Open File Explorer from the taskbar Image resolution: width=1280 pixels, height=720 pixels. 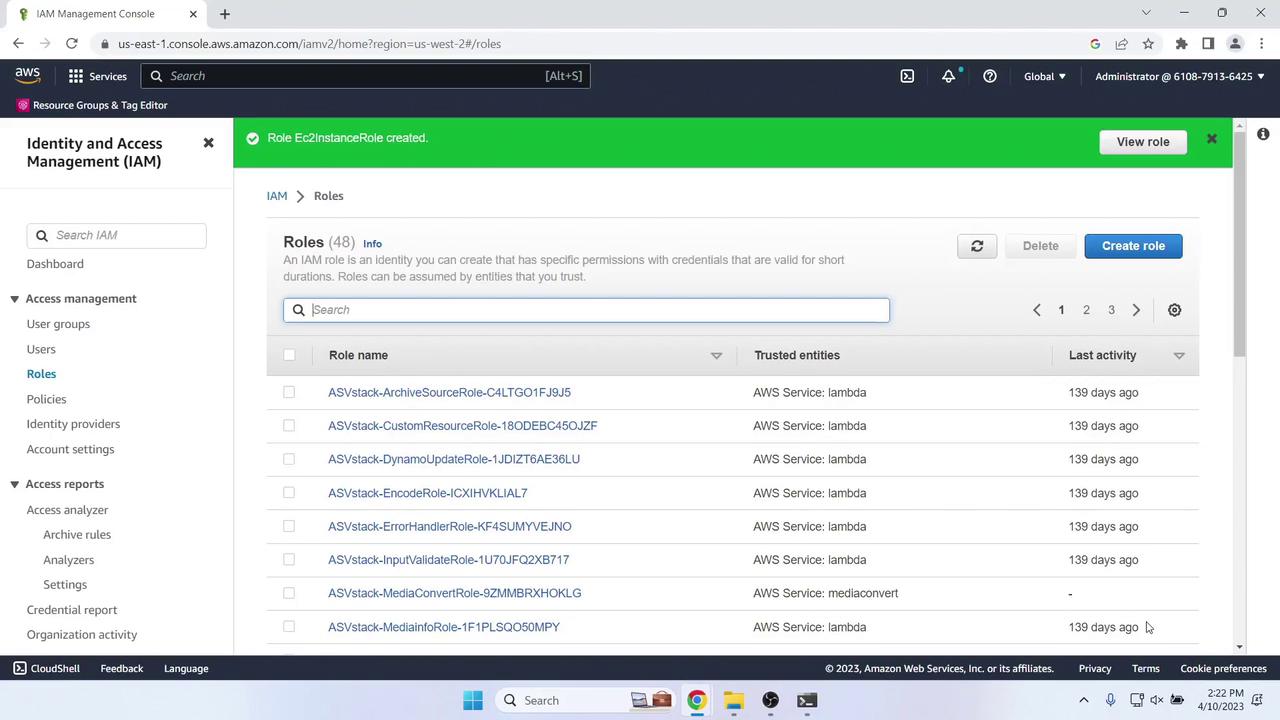coord(734,700)
